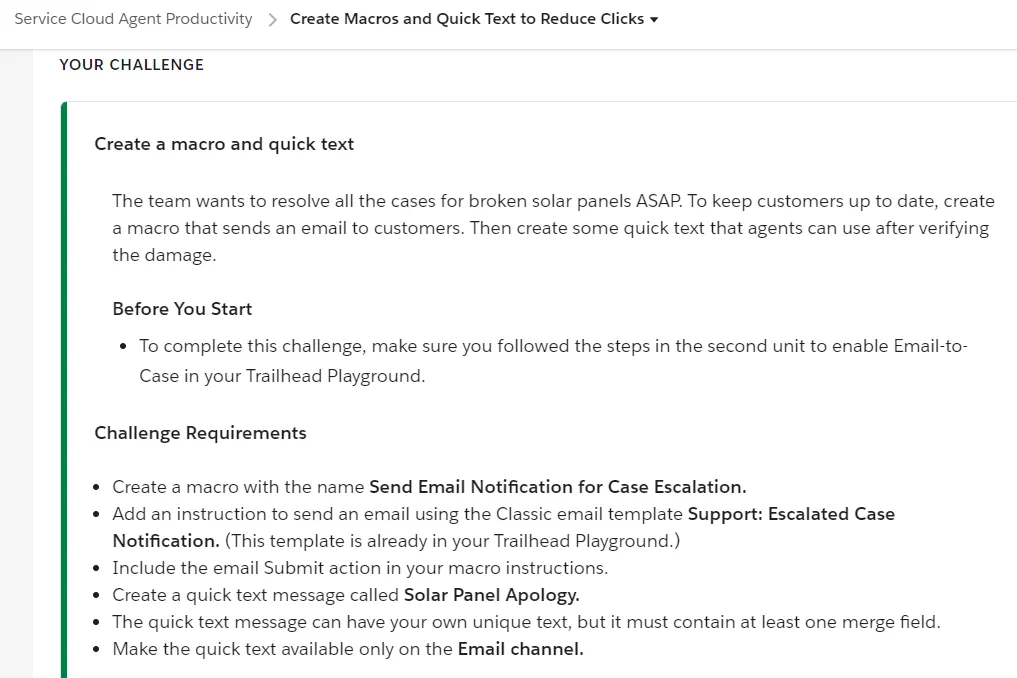1017x678 pixels.
Task: Select the Create a macro and quick text heading
Action: [223, 143]
